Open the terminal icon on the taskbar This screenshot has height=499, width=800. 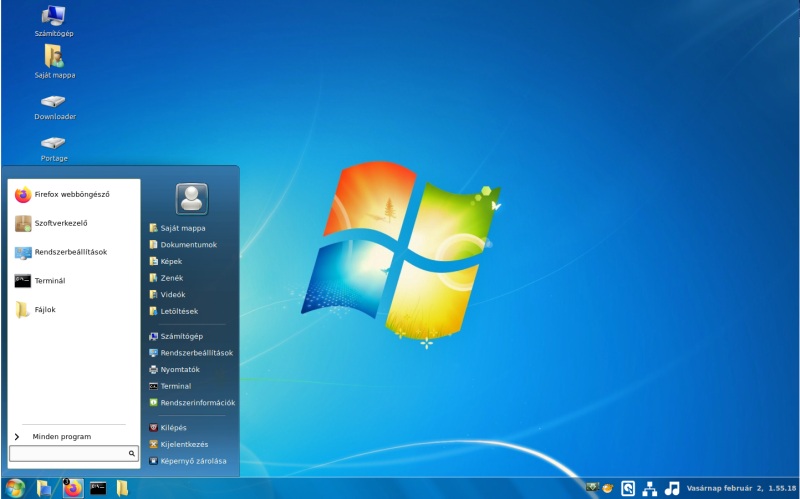click(98, 488)
